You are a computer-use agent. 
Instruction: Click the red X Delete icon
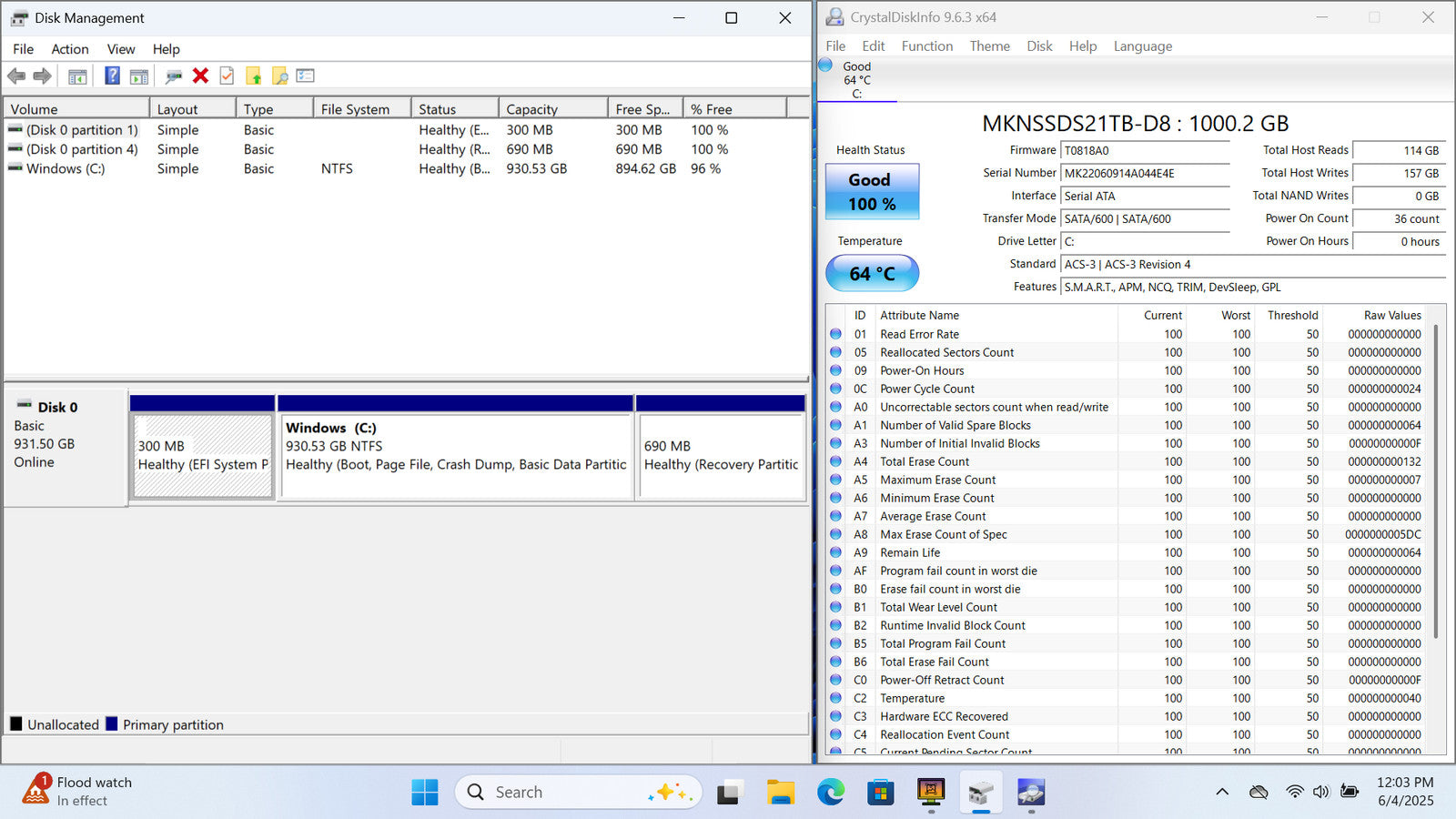tap(201, 76)
